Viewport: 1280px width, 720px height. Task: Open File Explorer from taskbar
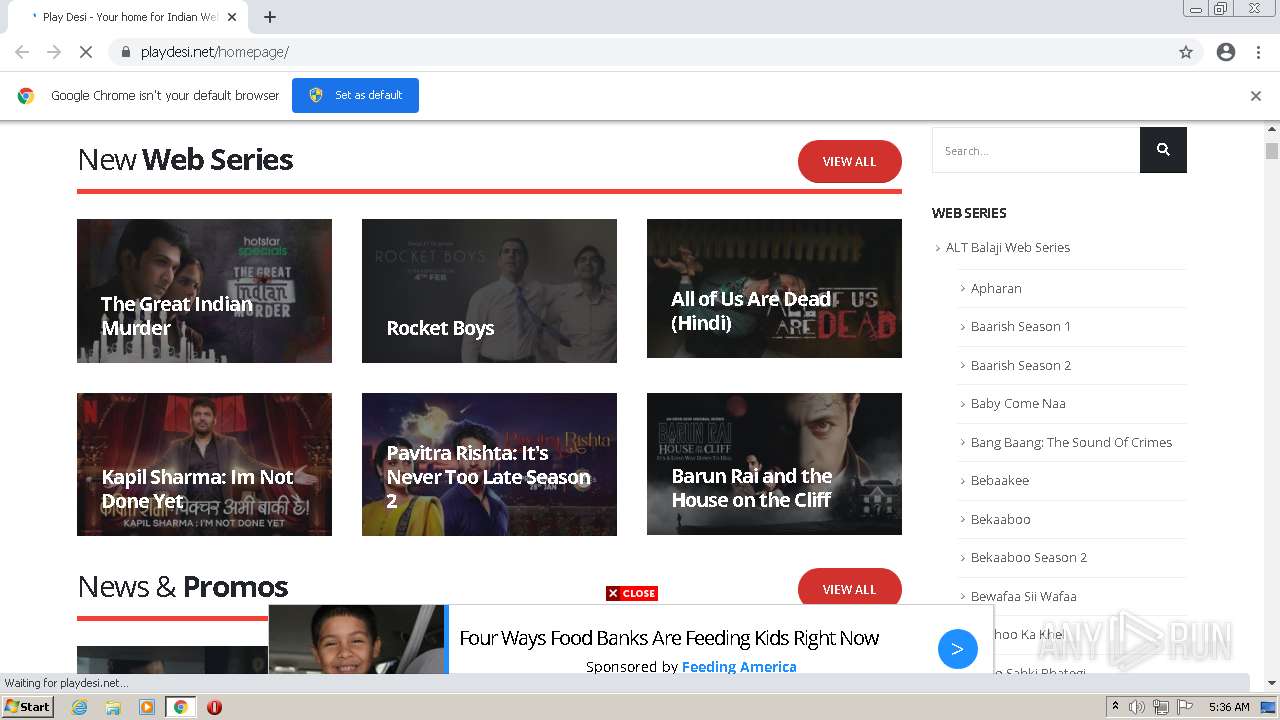pos(113,707)
